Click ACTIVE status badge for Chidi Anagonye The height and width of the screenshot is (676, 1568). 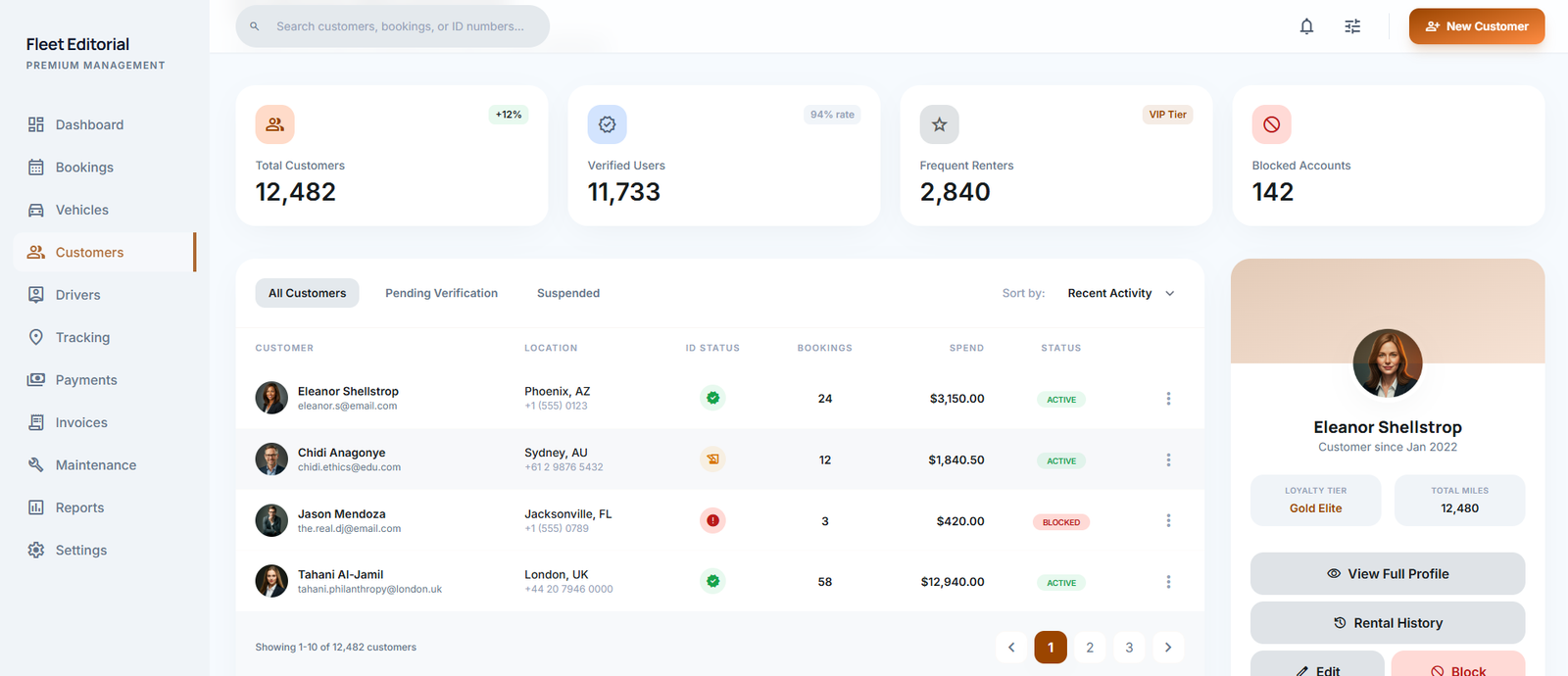point(1061,460)
